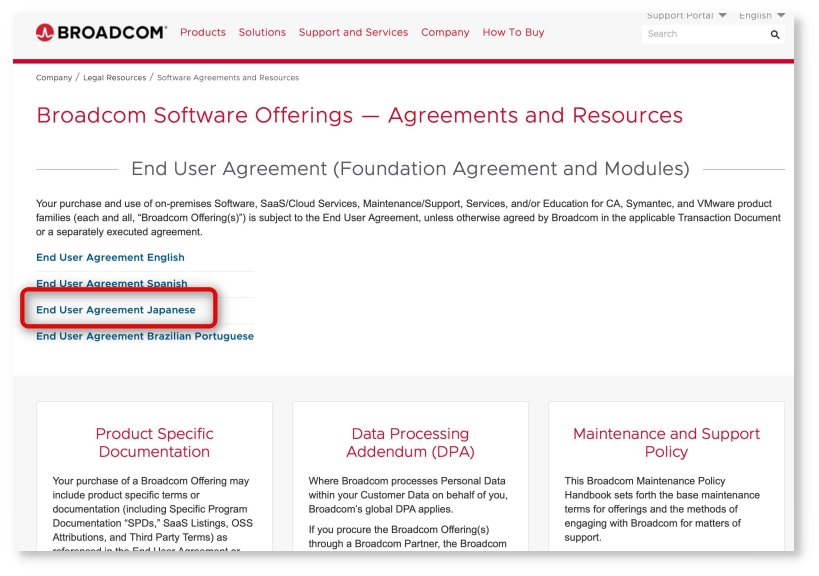Viewport: 819px width, 576px height.
Task: Open the Solutions menu
Action: 262,33
